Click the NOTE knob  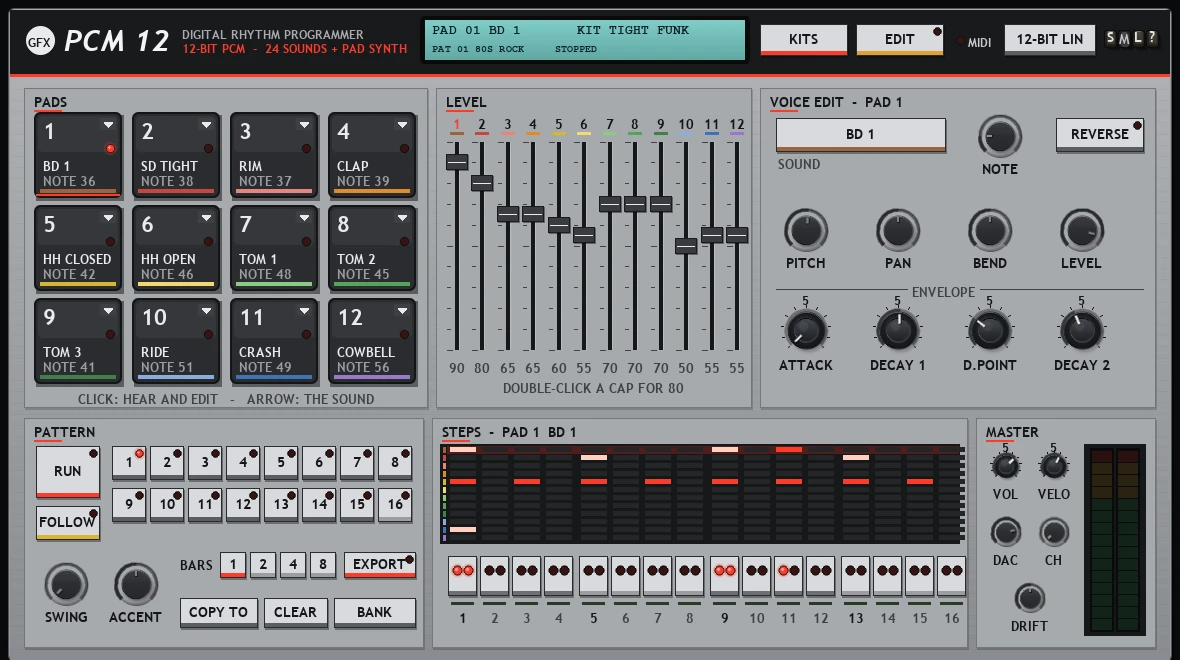pyautogui.click(x=999, y=137)
